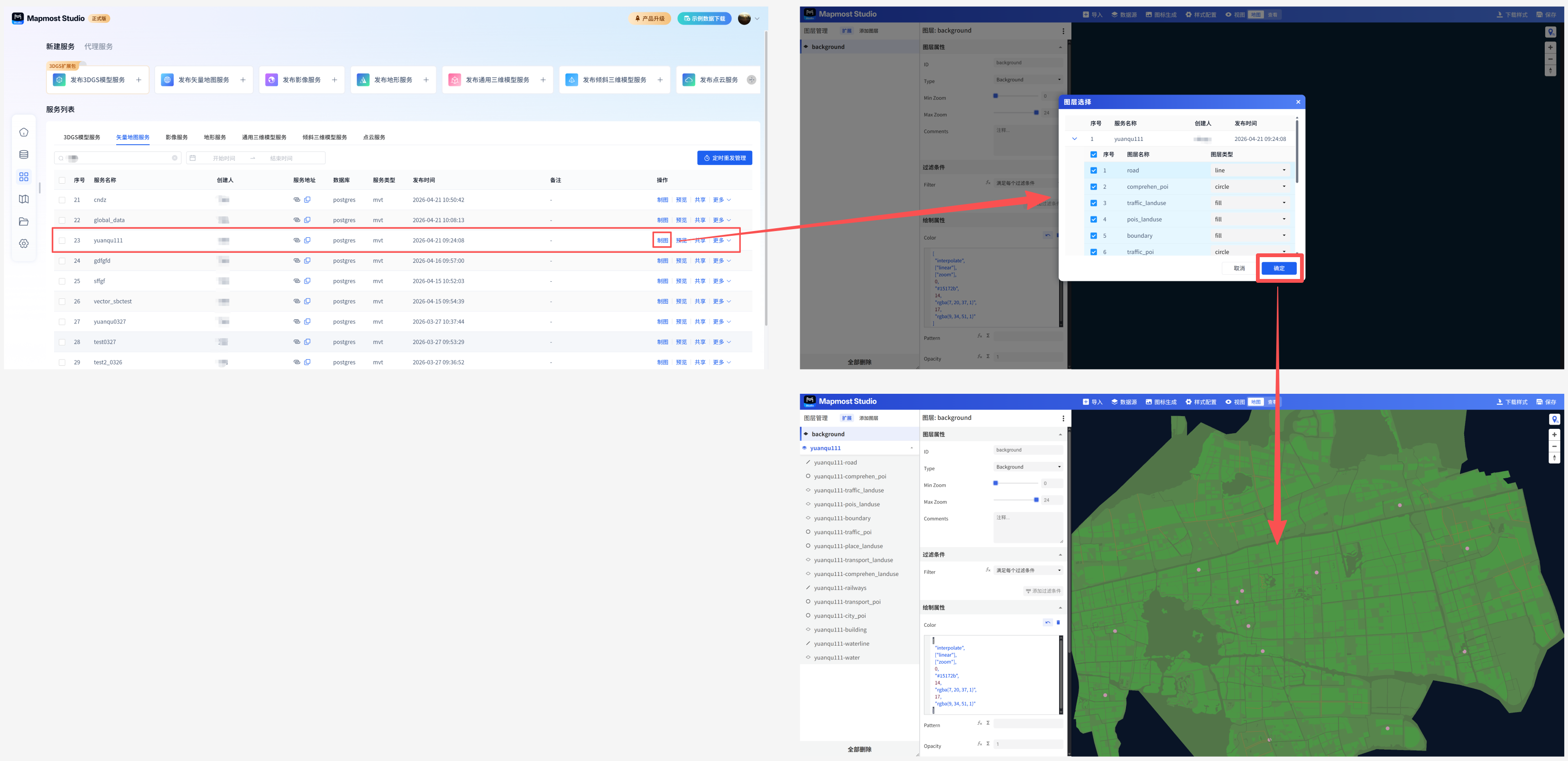
Task: Click the link icon in the global_data row
Action: 297,220
